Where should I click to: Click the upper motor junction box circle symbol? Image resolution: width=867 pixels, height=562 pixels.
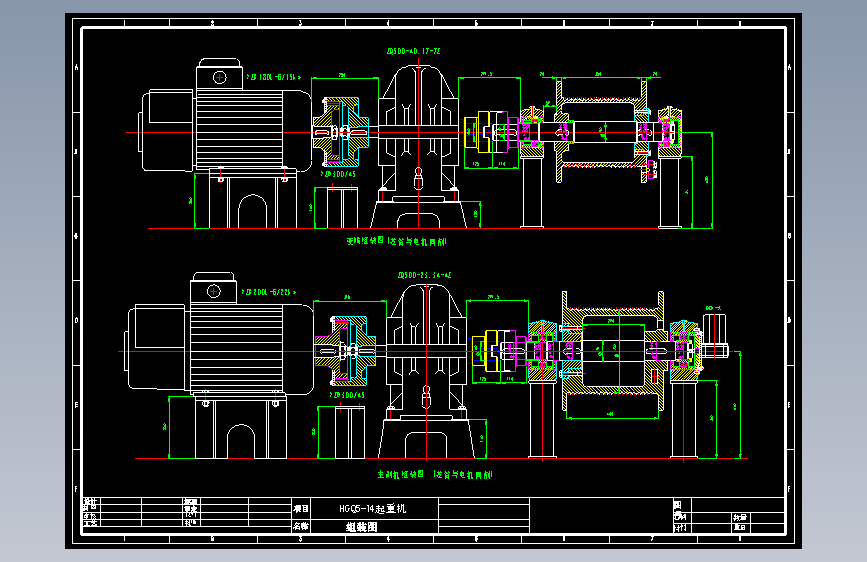point(220,77)
